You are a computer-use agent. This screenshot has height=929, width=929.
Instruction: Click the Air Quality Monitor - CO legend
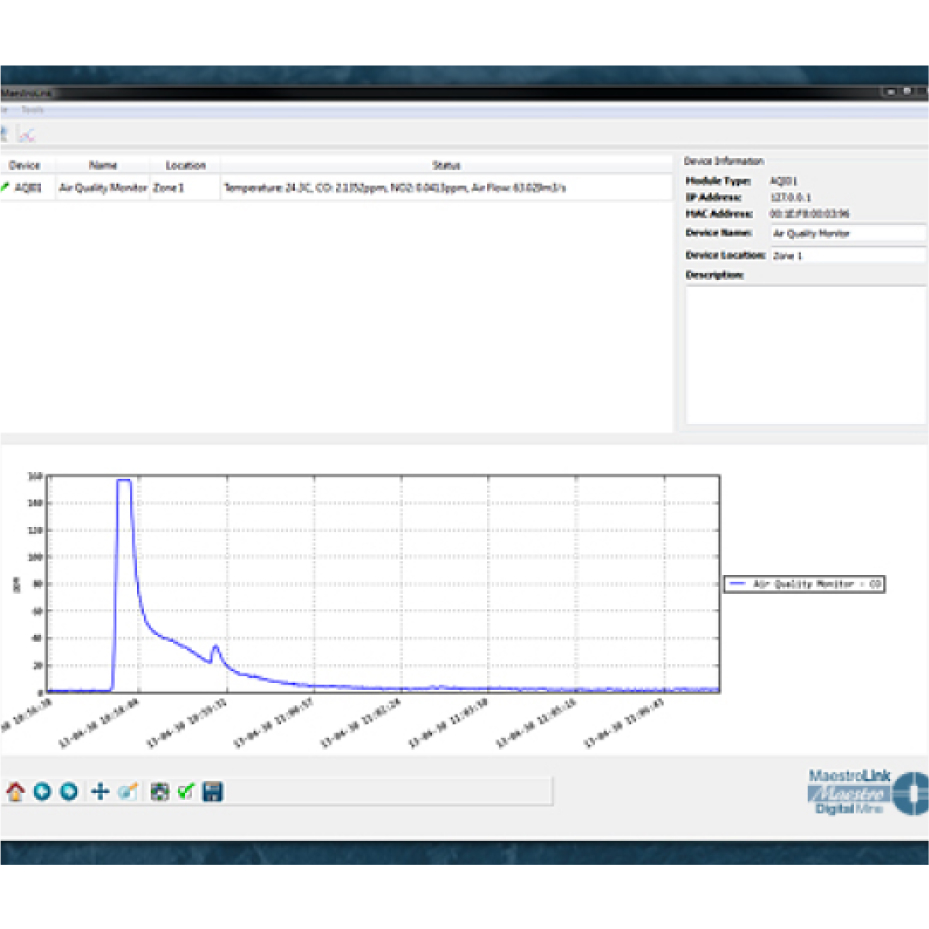[x=805, y=584]
